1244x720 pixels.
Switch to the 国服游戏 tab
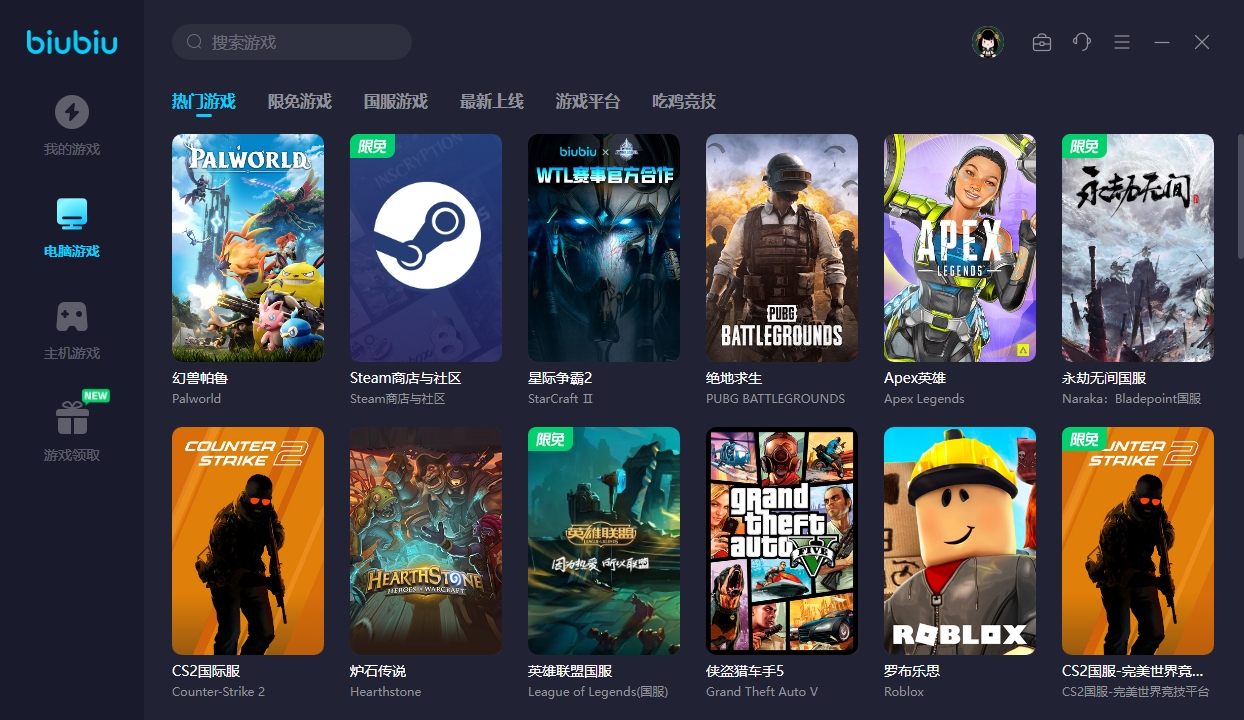395,101
